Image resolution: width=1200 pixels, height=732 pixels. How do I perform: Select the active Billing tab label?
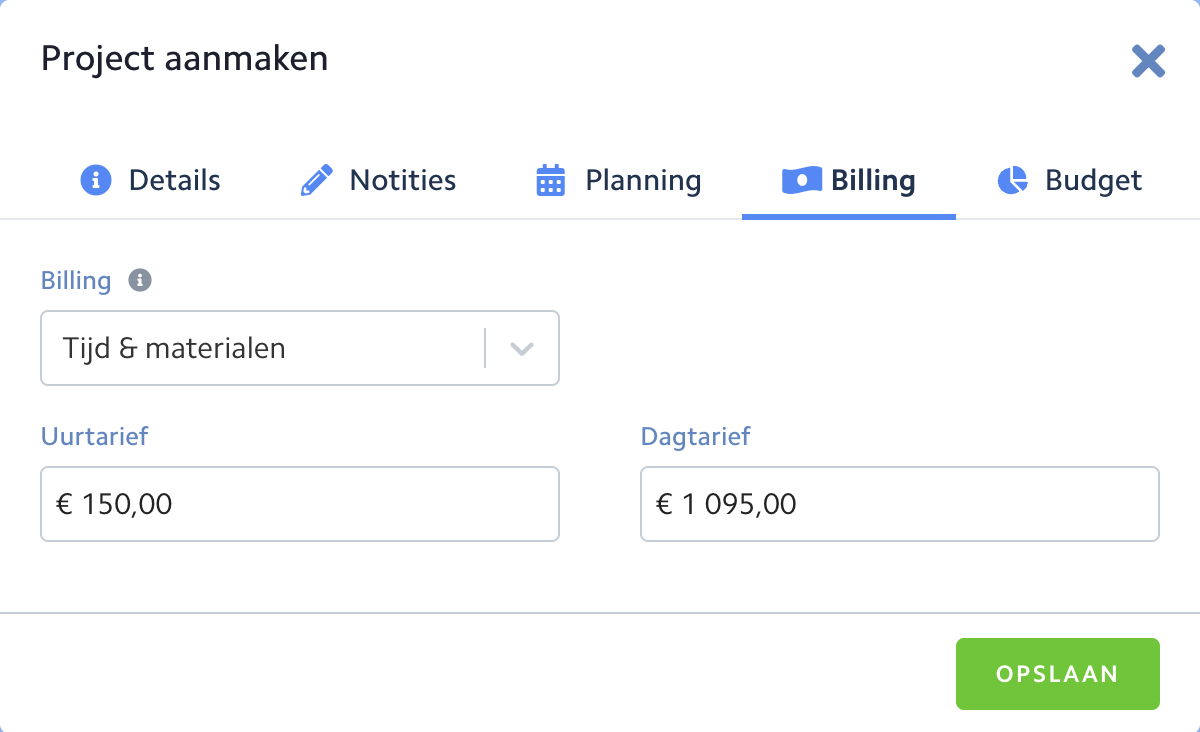pos(873,181)
